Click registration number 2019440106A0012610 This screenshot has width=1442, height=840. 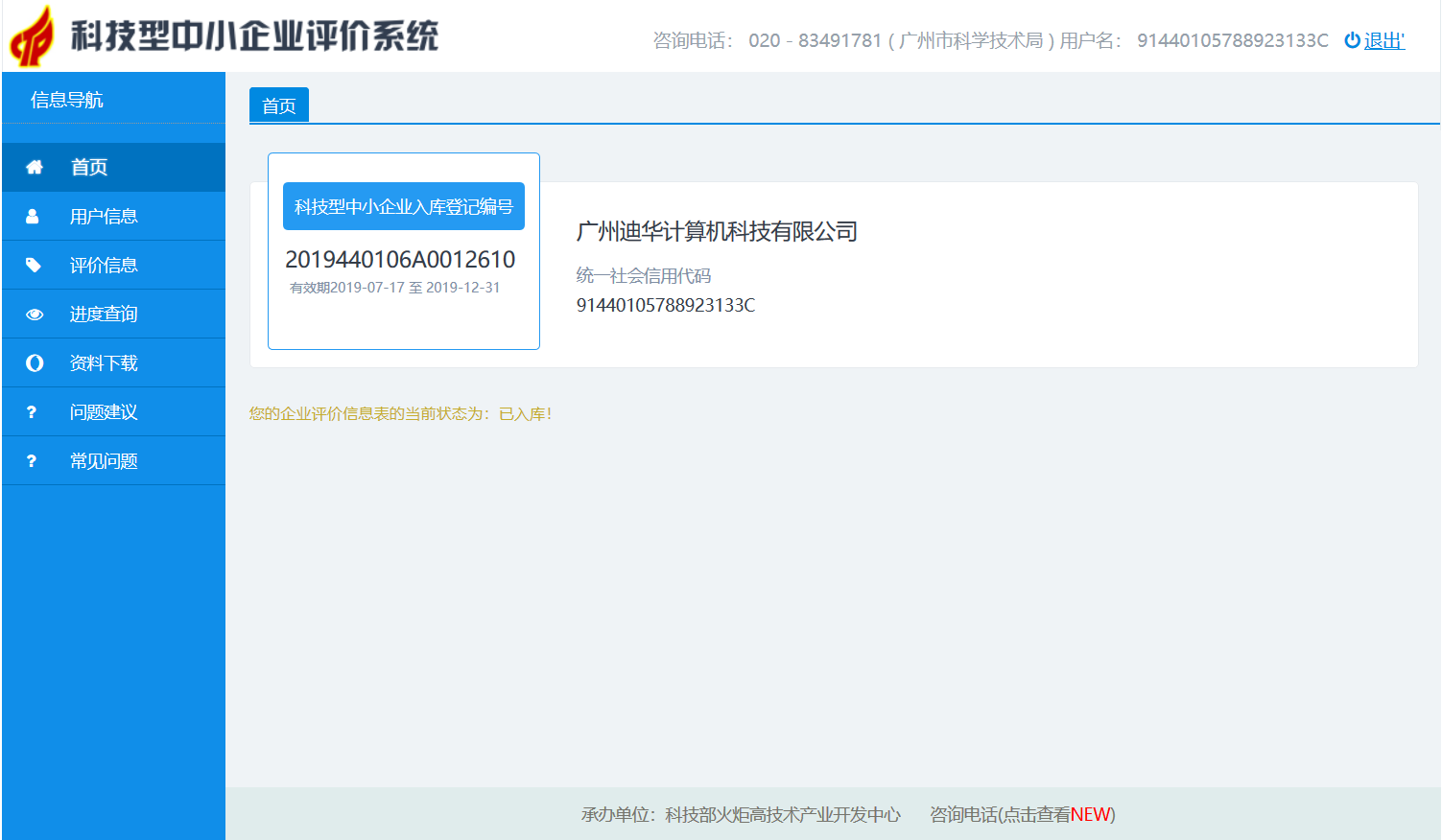coord(400,260)
